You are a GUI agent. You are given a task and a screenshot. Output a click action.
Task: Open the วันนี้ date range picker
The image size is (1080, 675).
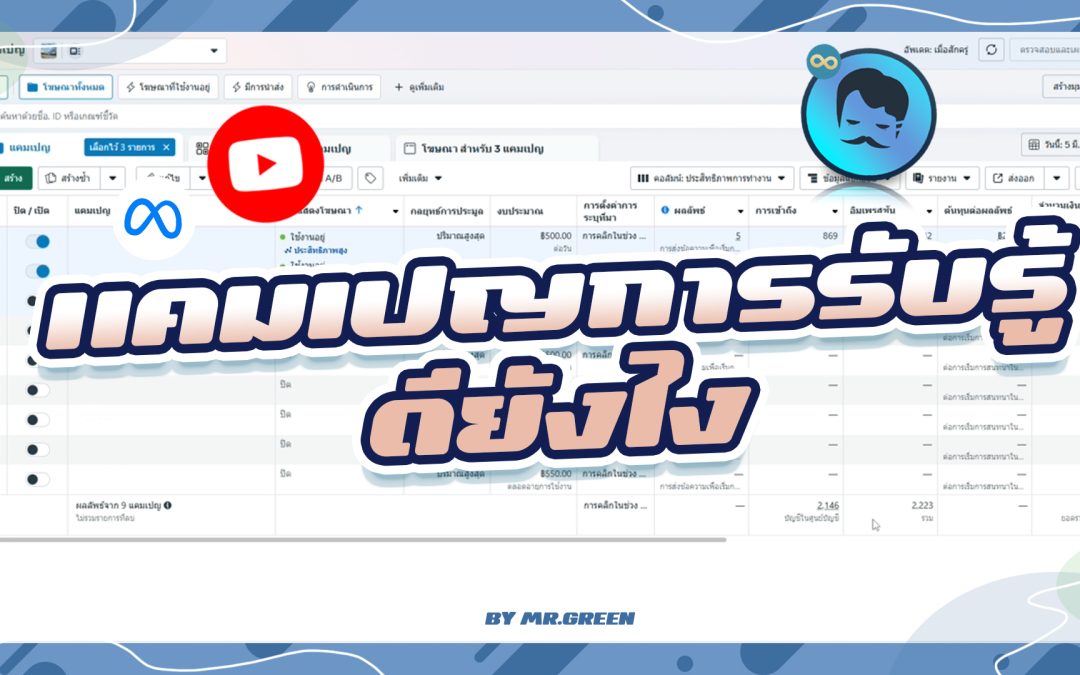pyautogui.click(x=1050, y=145)
